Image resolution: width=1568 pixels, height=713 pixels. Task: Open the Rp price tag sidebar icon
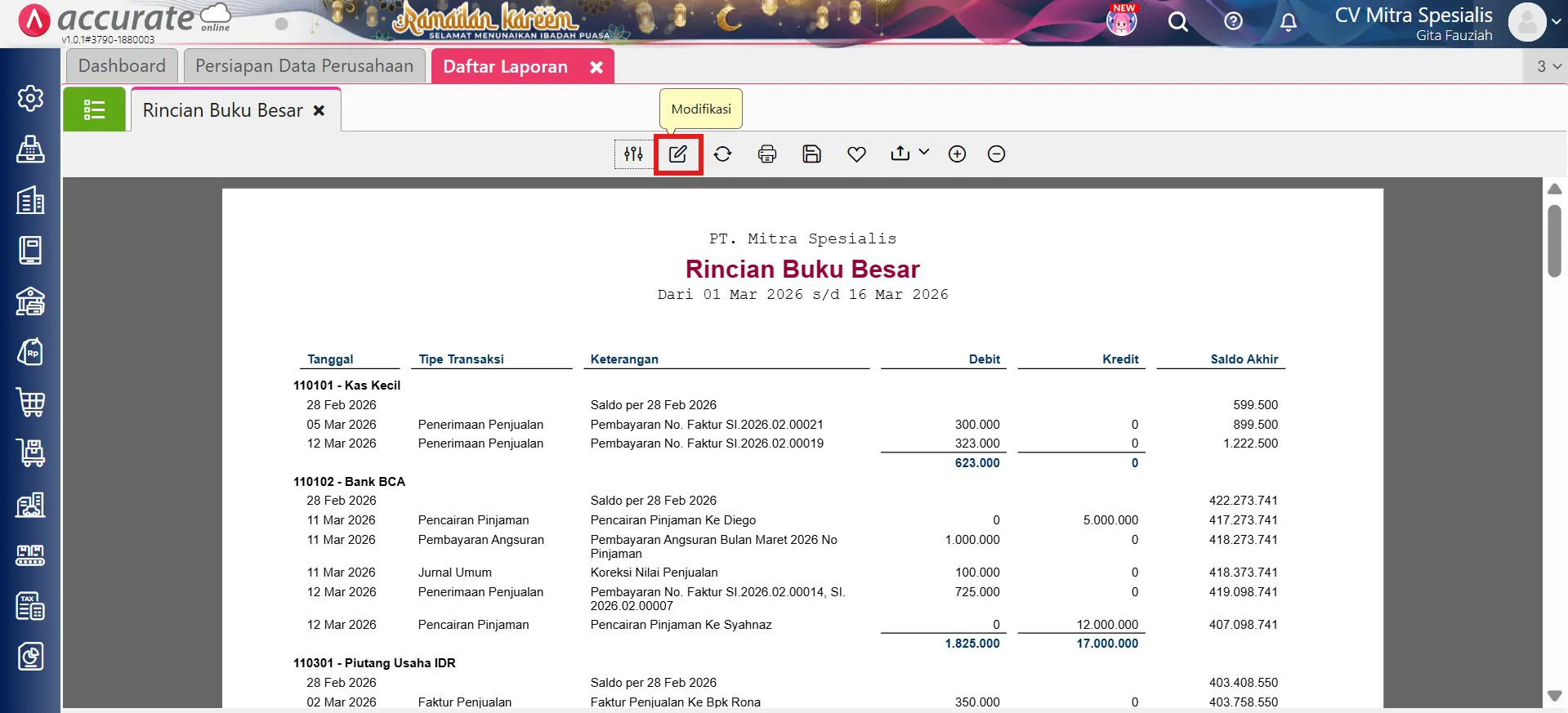(30, 352)
